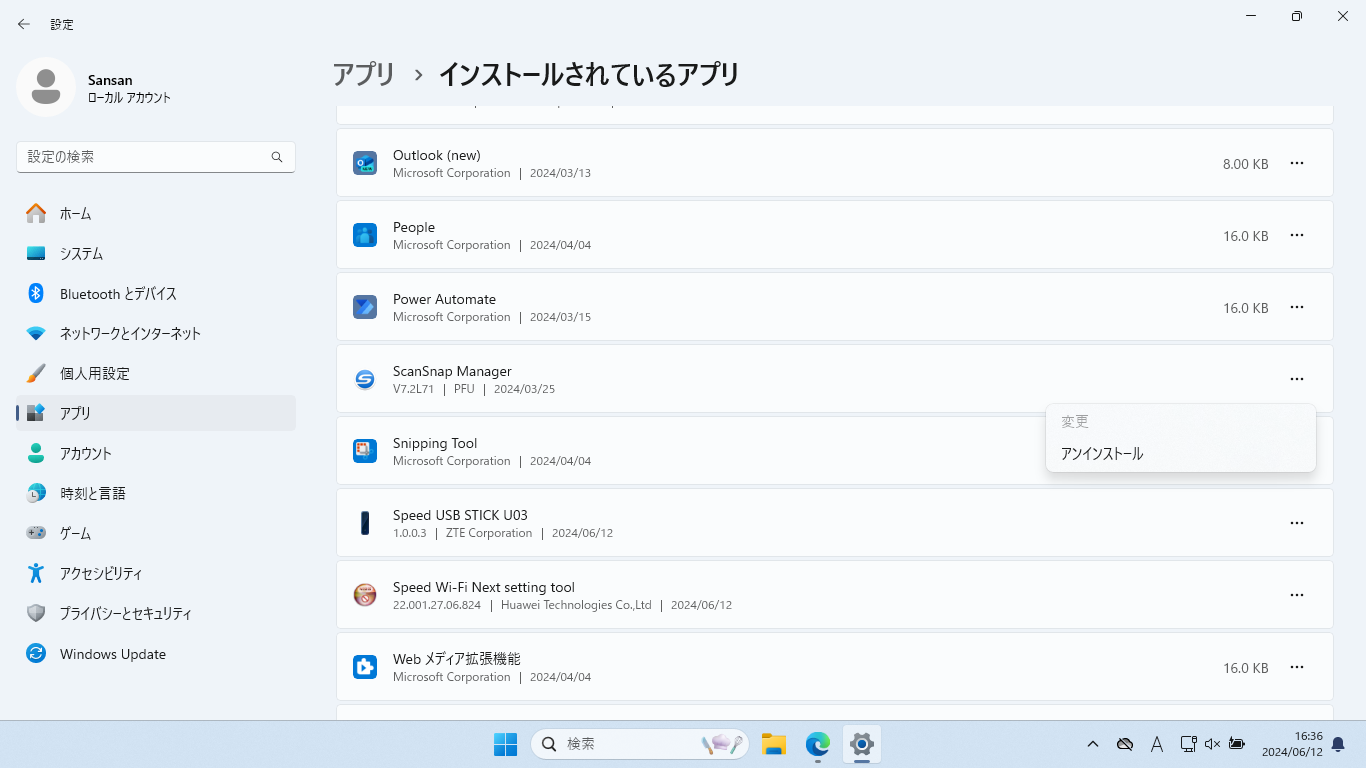The image size is (1366, 768).
Task: Click the Web メディア拡張機能 app icon
Action: click(365, 667)
